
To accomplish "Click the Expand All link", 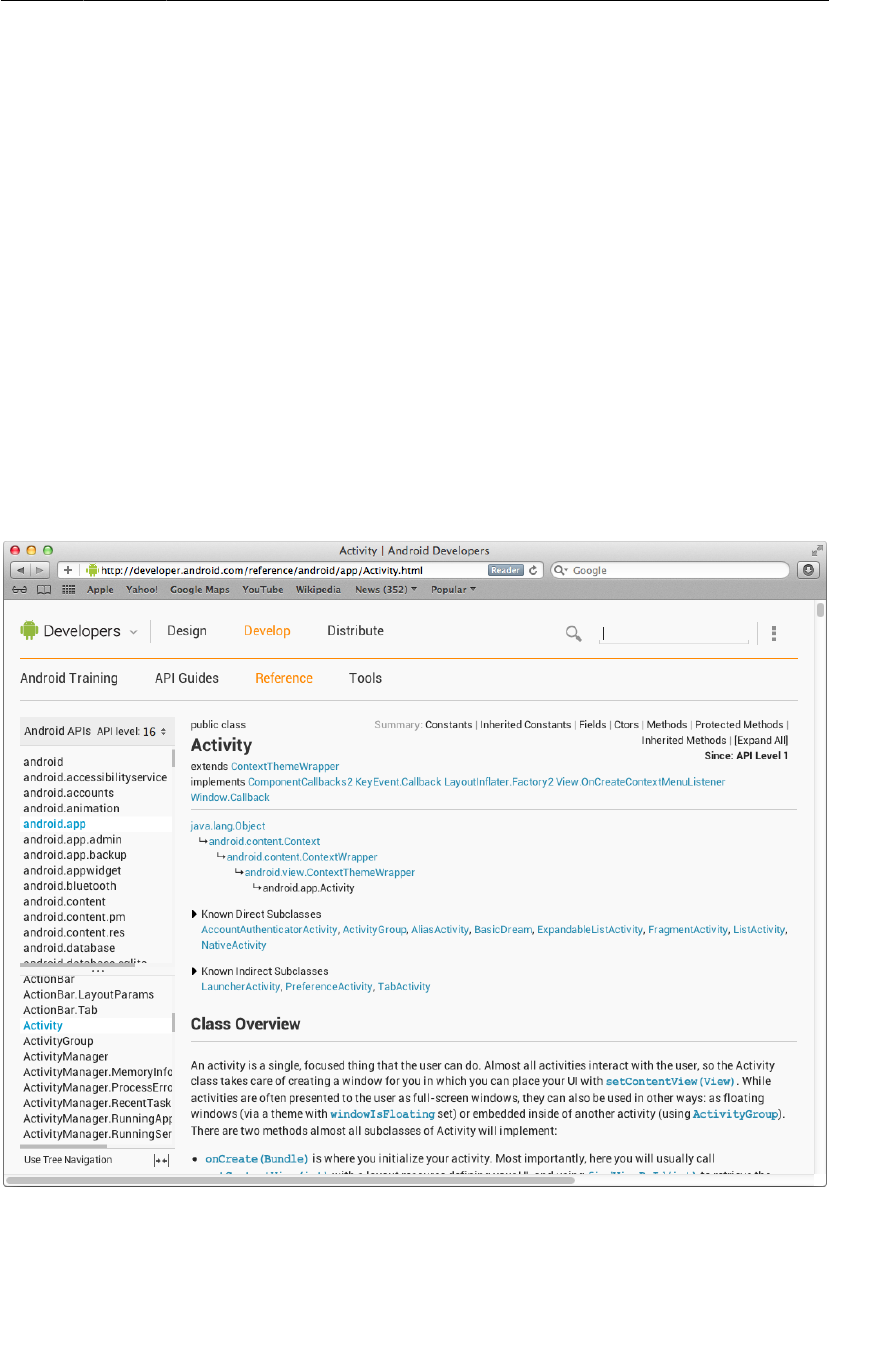I will point(761,740).
